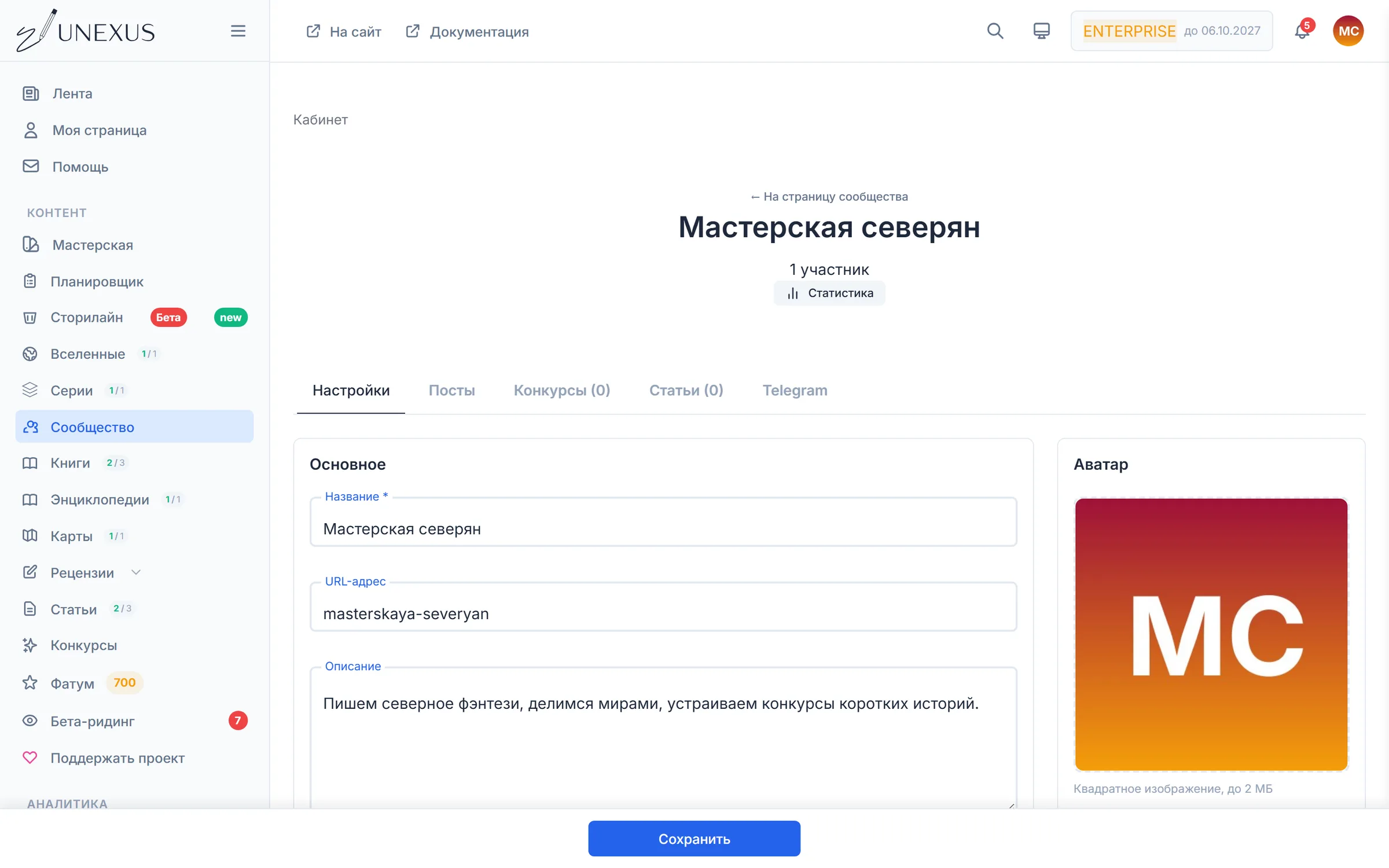Select Сообщество in the sidebar
This screenshot has width=1389, height=868.
pos(134,426)
